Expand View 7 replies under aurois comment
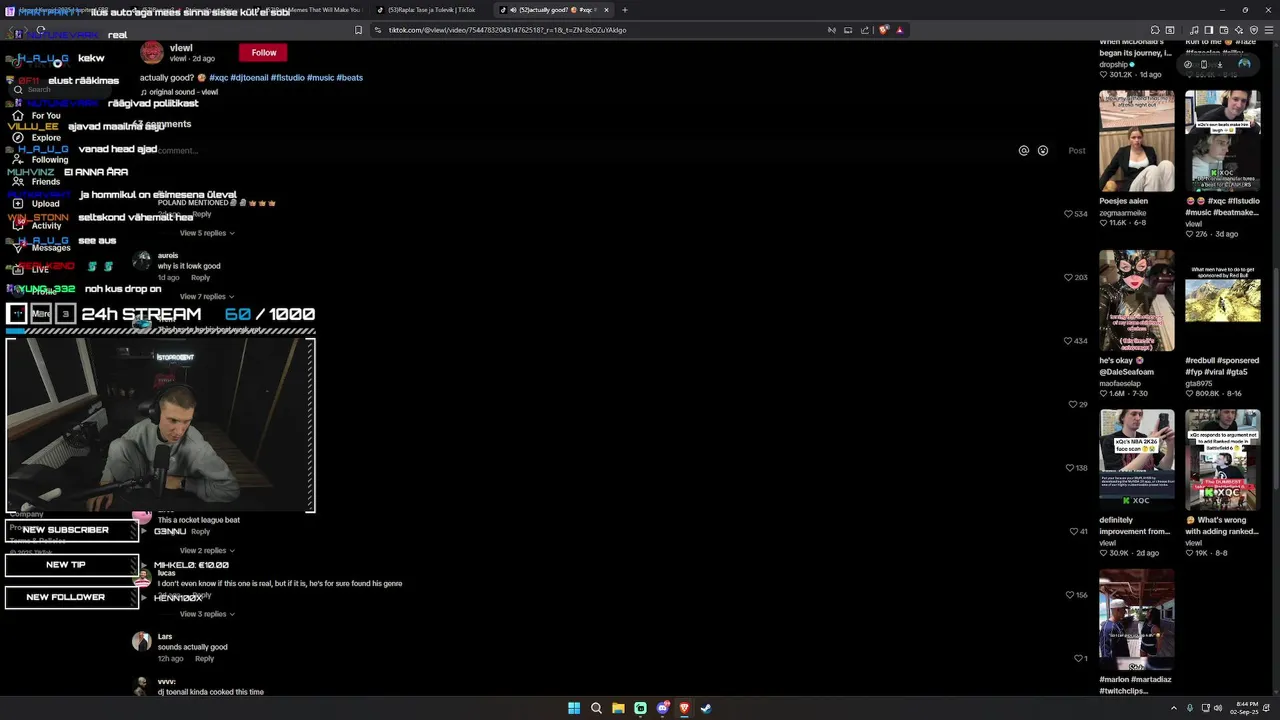 click(x=207, y=297)
